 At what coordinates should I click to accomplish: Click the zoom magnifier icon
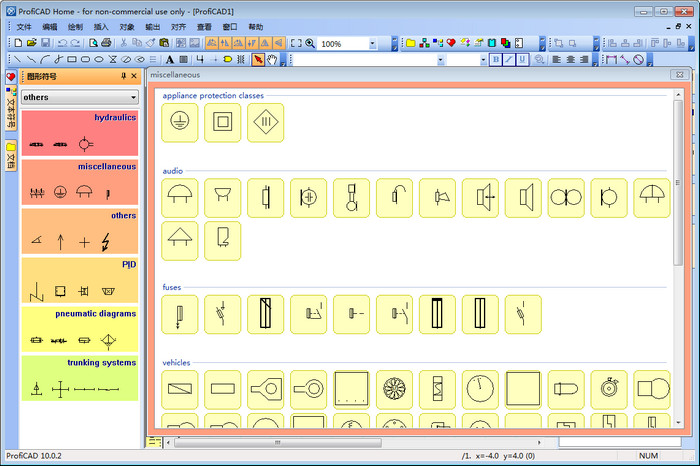coord(310,44)
